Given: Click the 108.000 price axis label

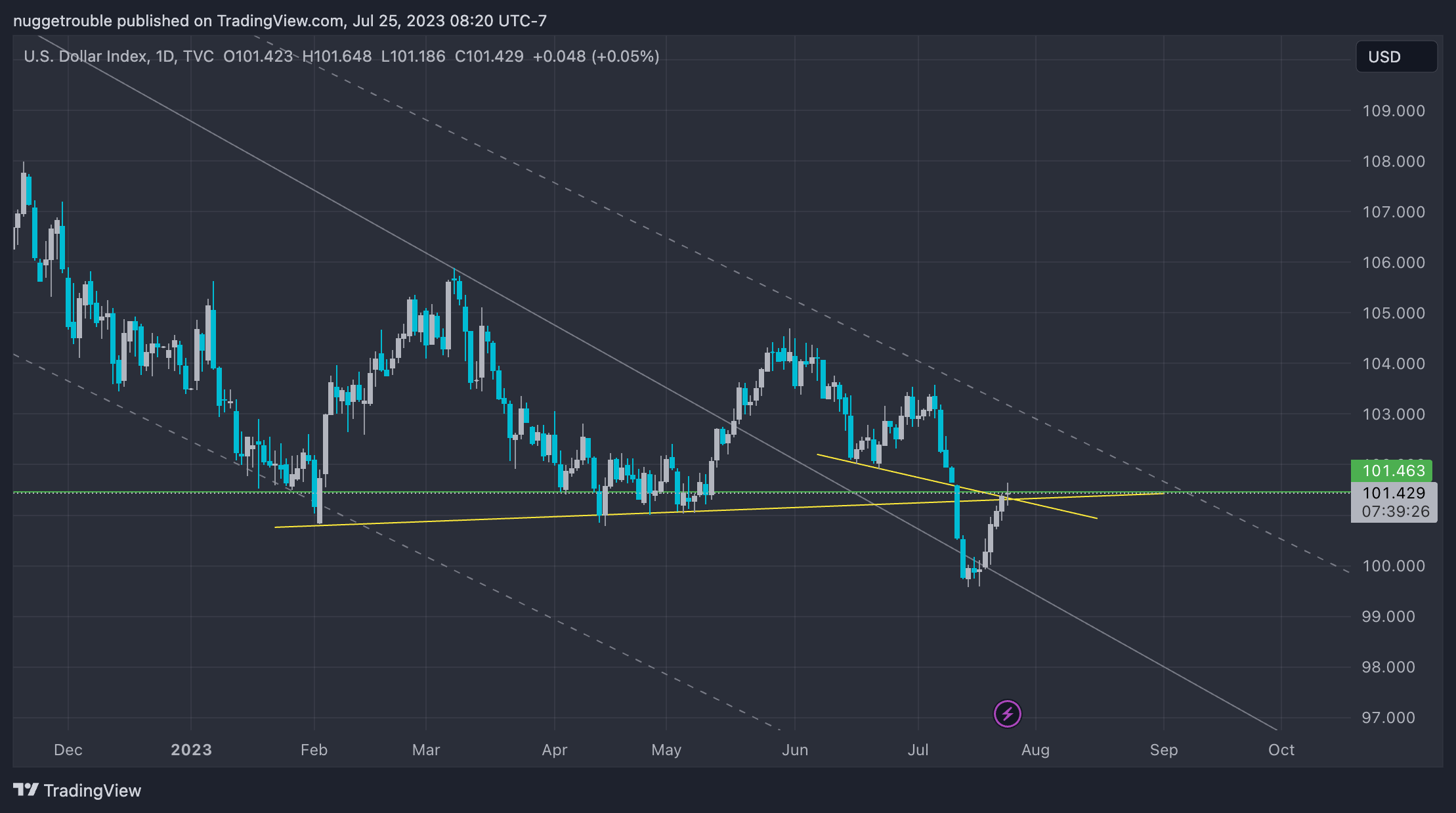Looking at the screenshot, I should point(1394,162).
